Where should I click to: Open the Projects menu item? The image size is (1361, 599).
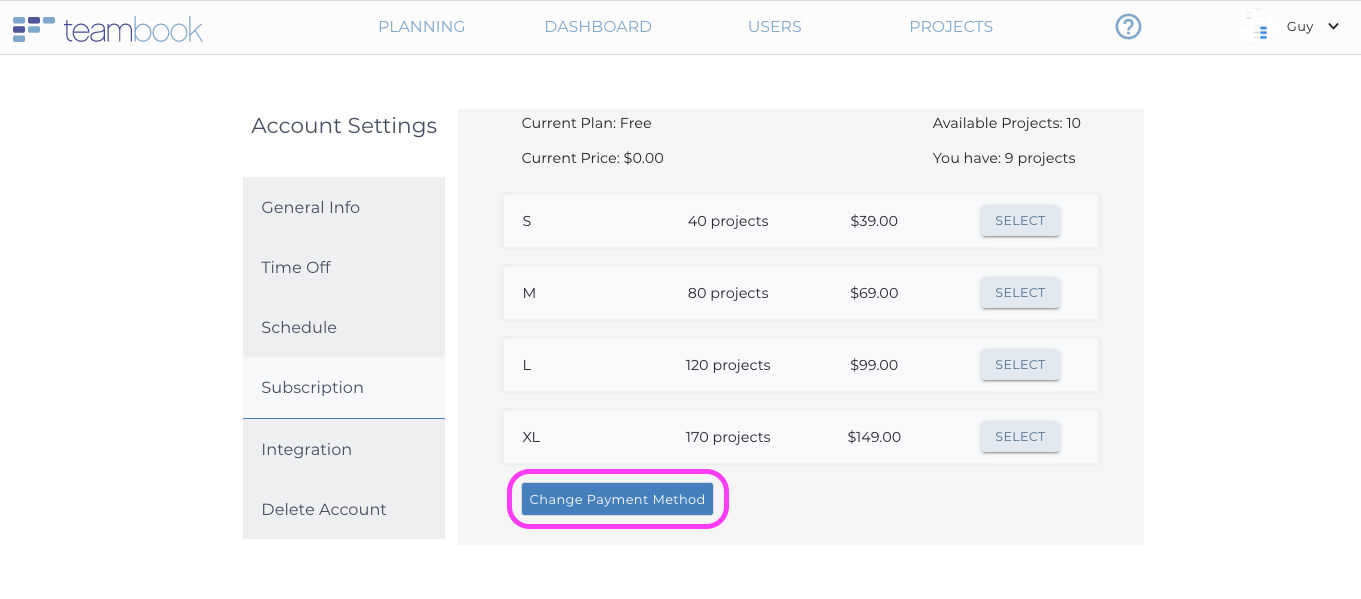(x=950, y=27)
